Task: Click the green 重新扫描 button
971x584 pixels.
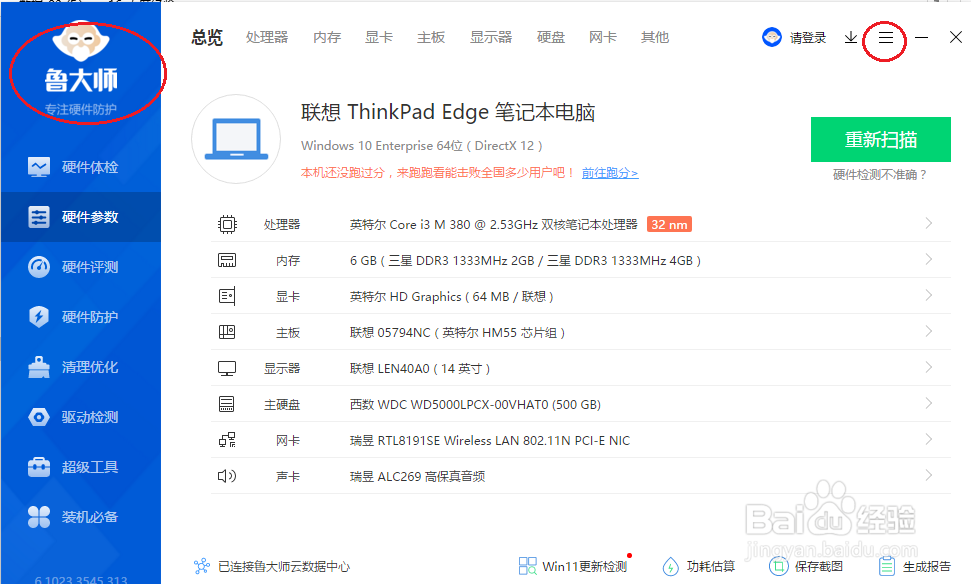Action: pyautogui.click(x=881, y=139)
